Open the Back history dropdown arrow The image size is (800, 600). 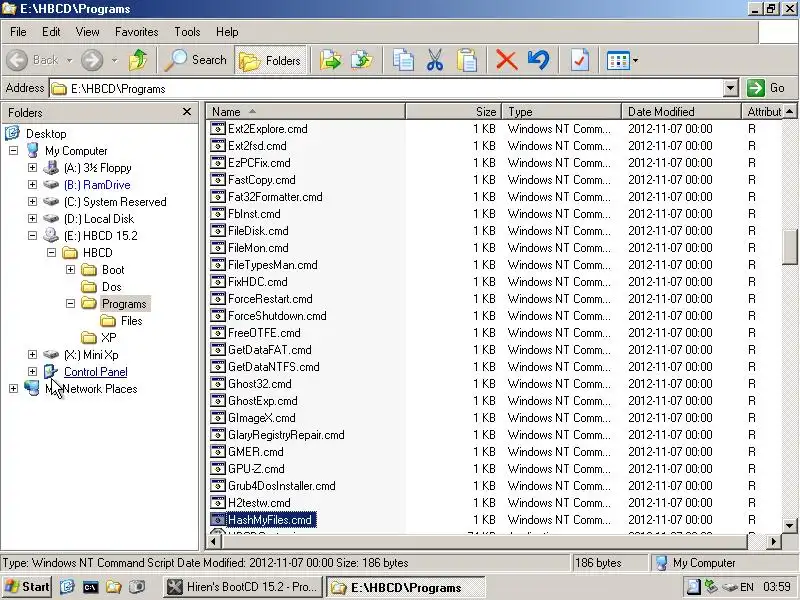pos(69,60)
